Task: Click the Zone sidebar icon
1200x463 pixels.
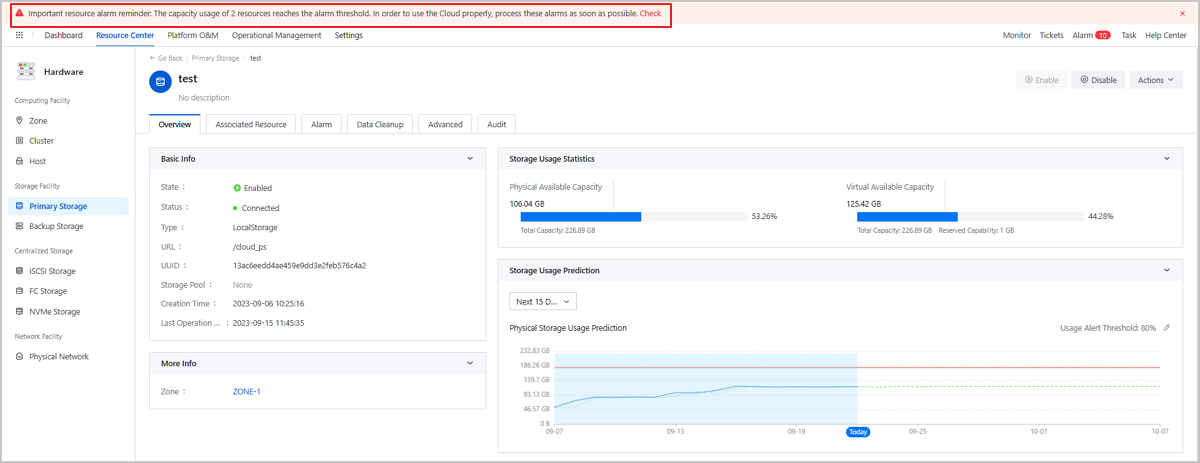Action: click(19, 121)
